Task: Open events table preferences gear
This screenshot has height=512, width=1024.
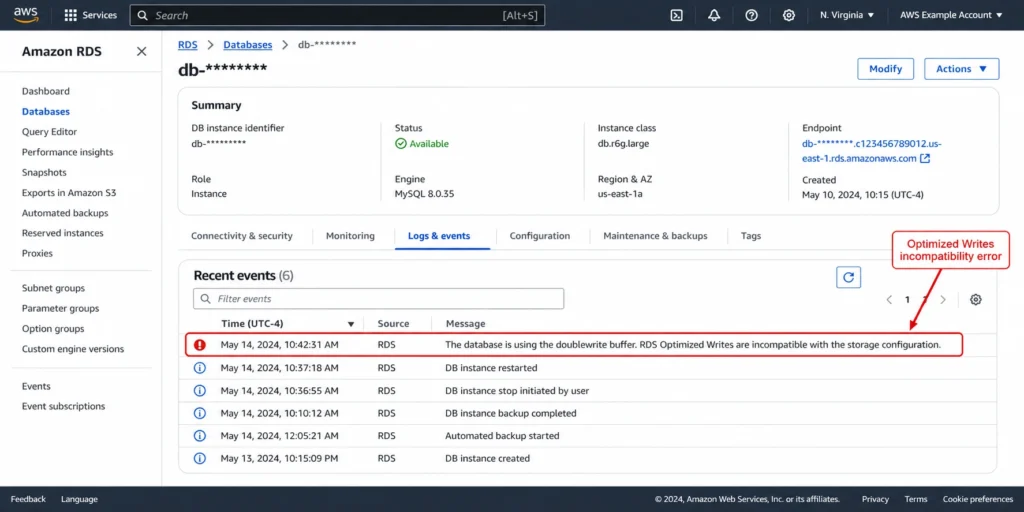Action: (x=975, y=299)
